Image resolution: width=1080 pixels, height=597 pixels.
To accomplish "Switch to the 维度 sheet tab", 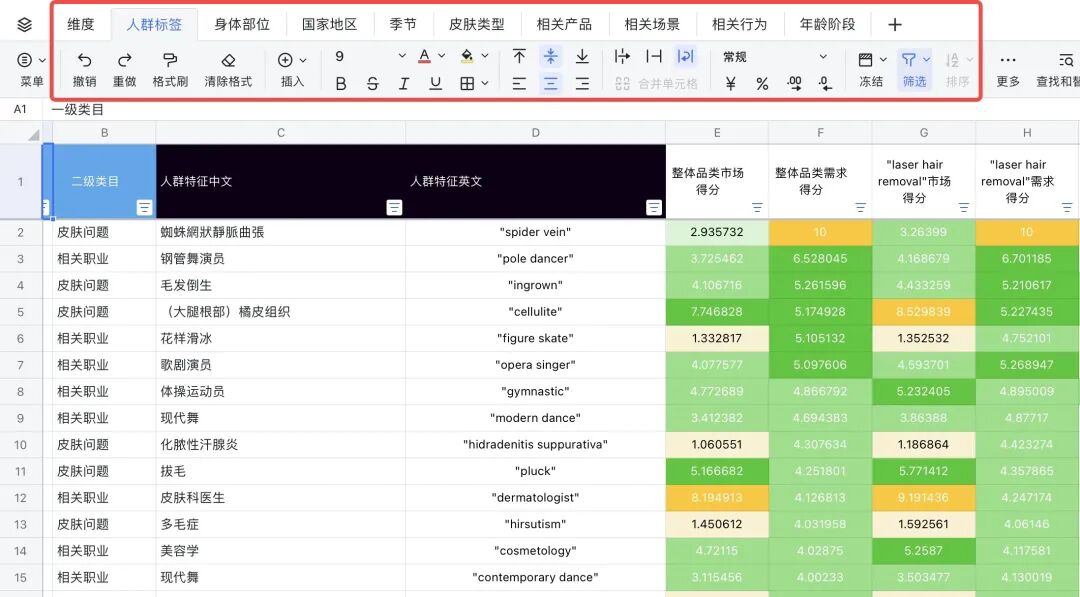I will pos(81,24).
